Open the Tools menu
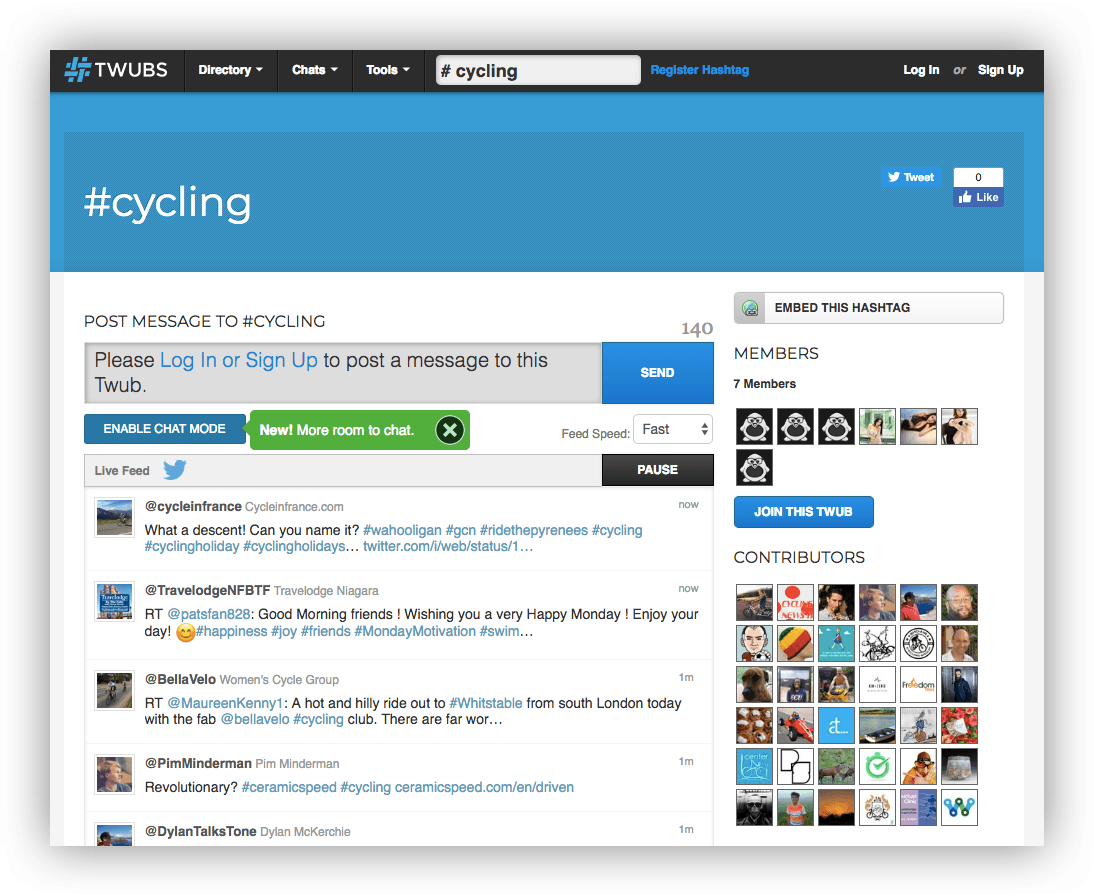The height and width of the screenshot is (896, 1094). tap(388, 70)
